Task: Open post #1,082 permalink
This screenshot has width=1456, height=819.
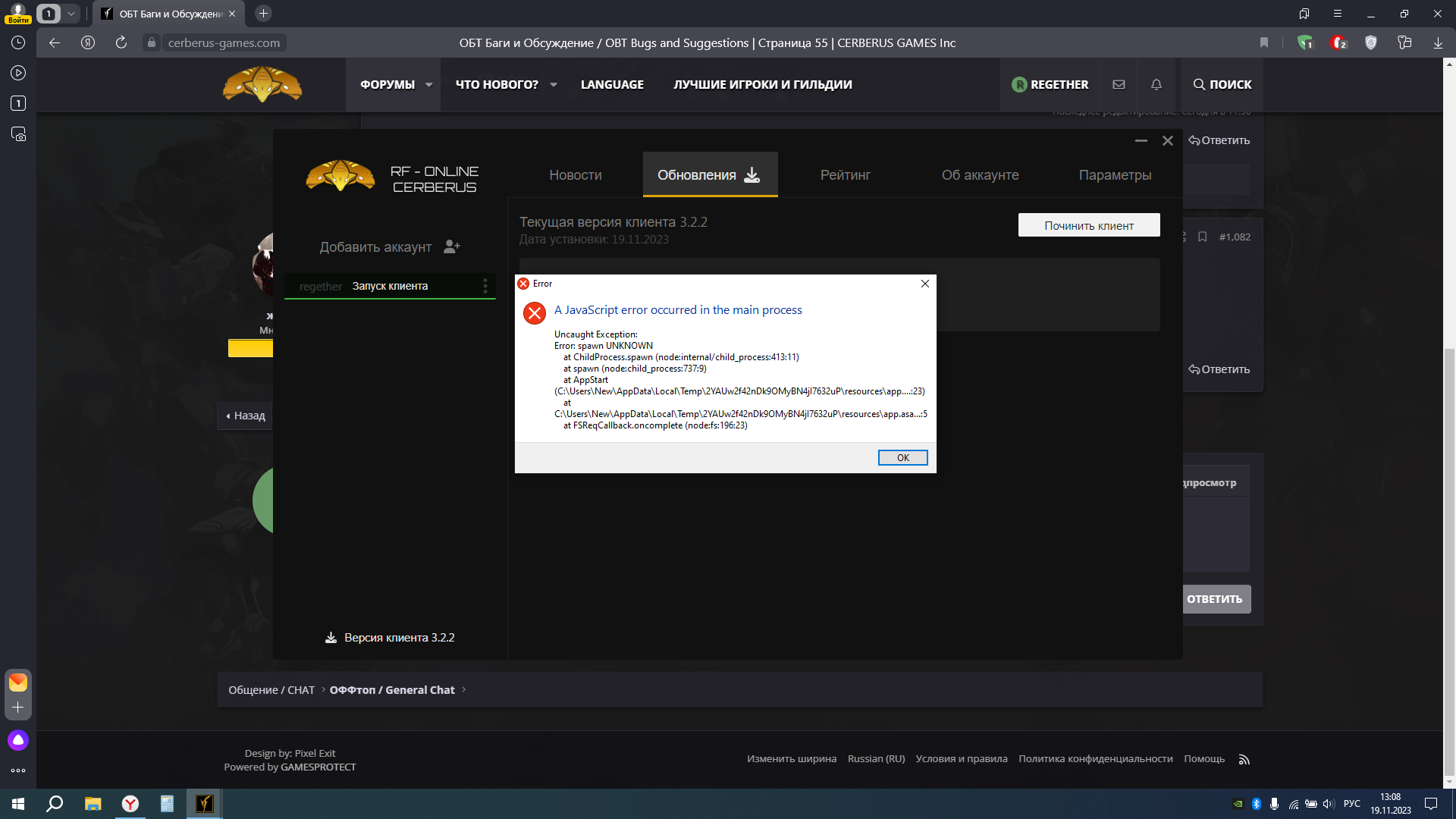Action: click(1235, 237)
